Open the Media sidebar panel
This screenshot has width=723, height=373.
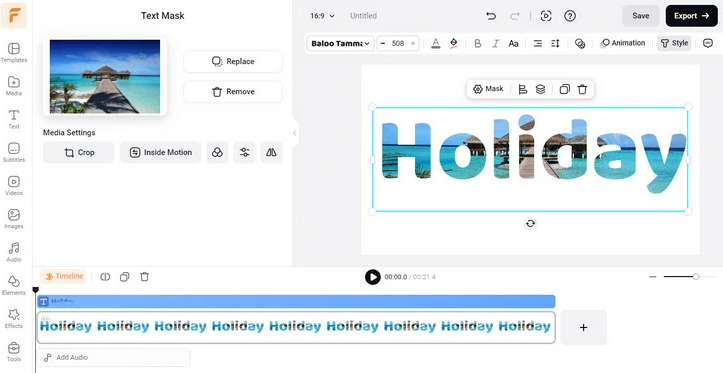pos(14,86)
